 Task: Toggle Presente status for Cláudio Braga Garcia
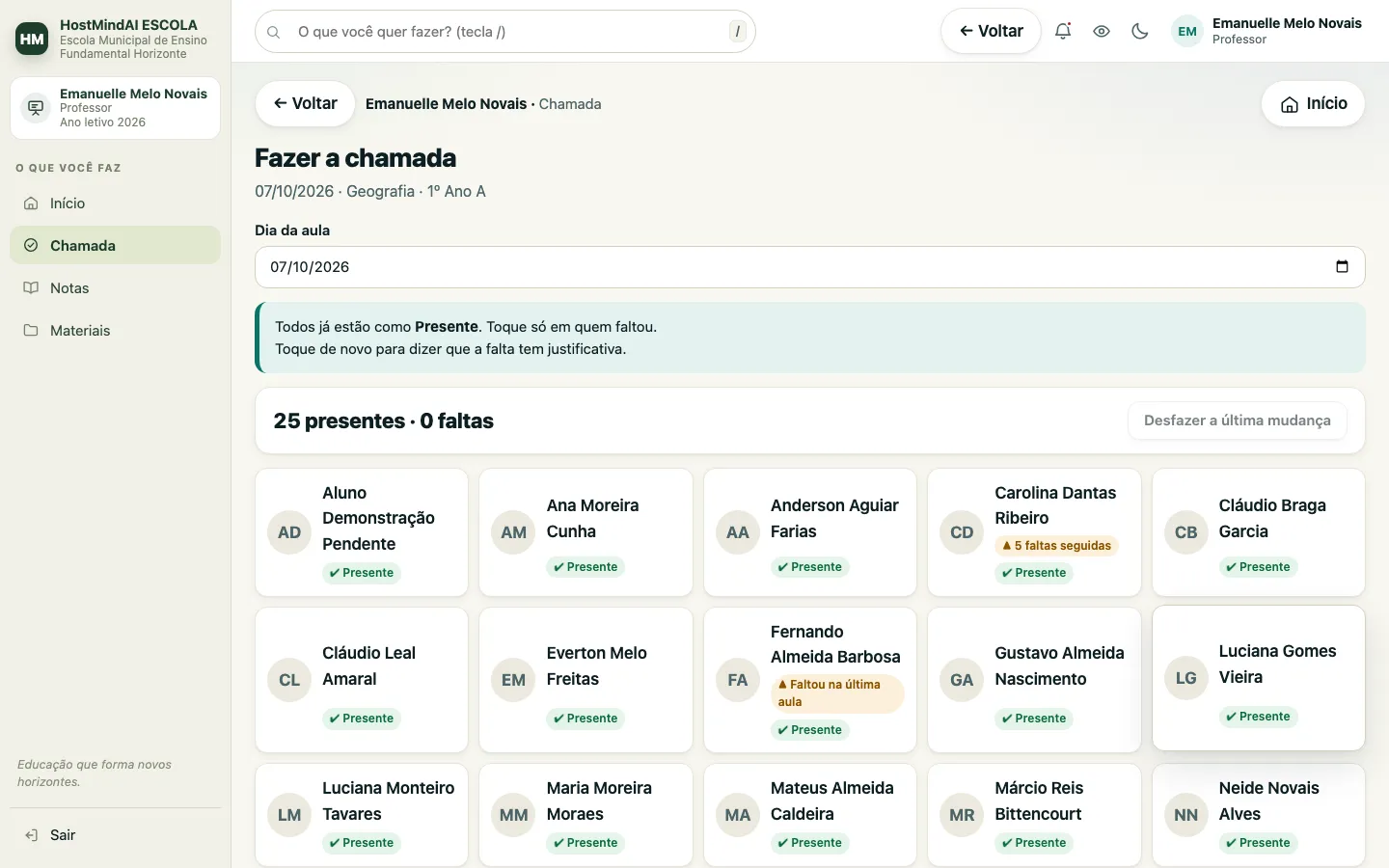point(1258,567)
